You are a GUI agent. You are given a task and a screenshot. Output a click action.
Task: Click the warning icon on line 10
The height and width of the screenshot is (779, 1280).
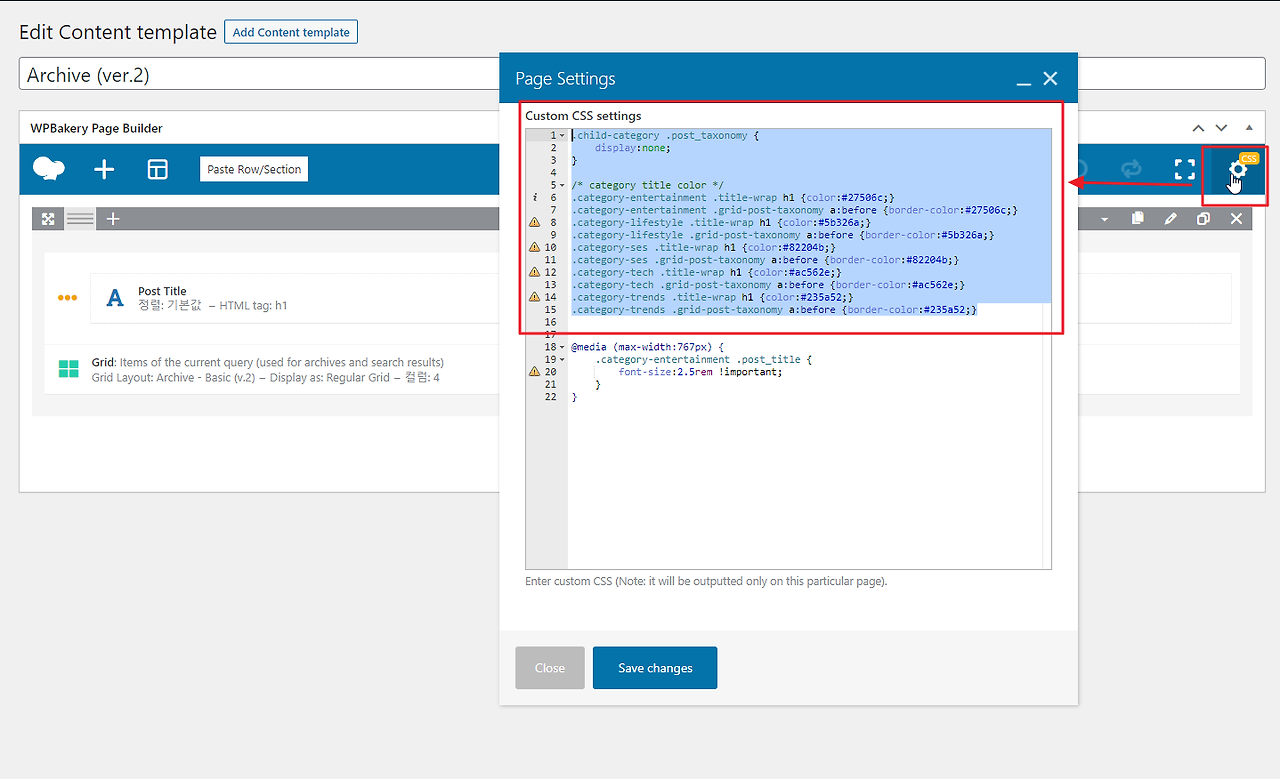point(534,248)
